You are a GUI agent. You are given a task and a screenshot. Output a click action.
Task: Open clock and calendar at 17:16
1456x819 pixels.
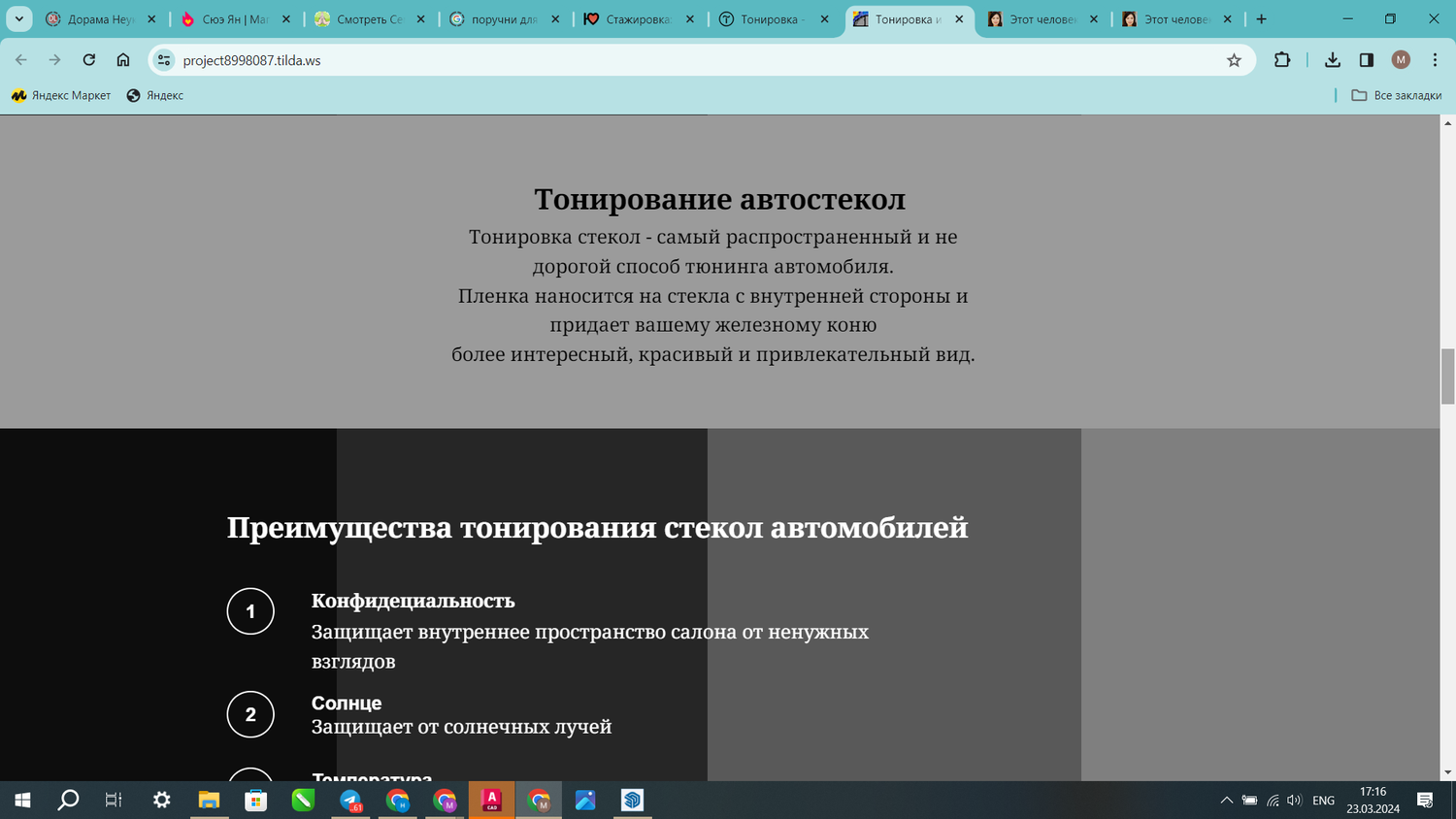point(1373,801)
